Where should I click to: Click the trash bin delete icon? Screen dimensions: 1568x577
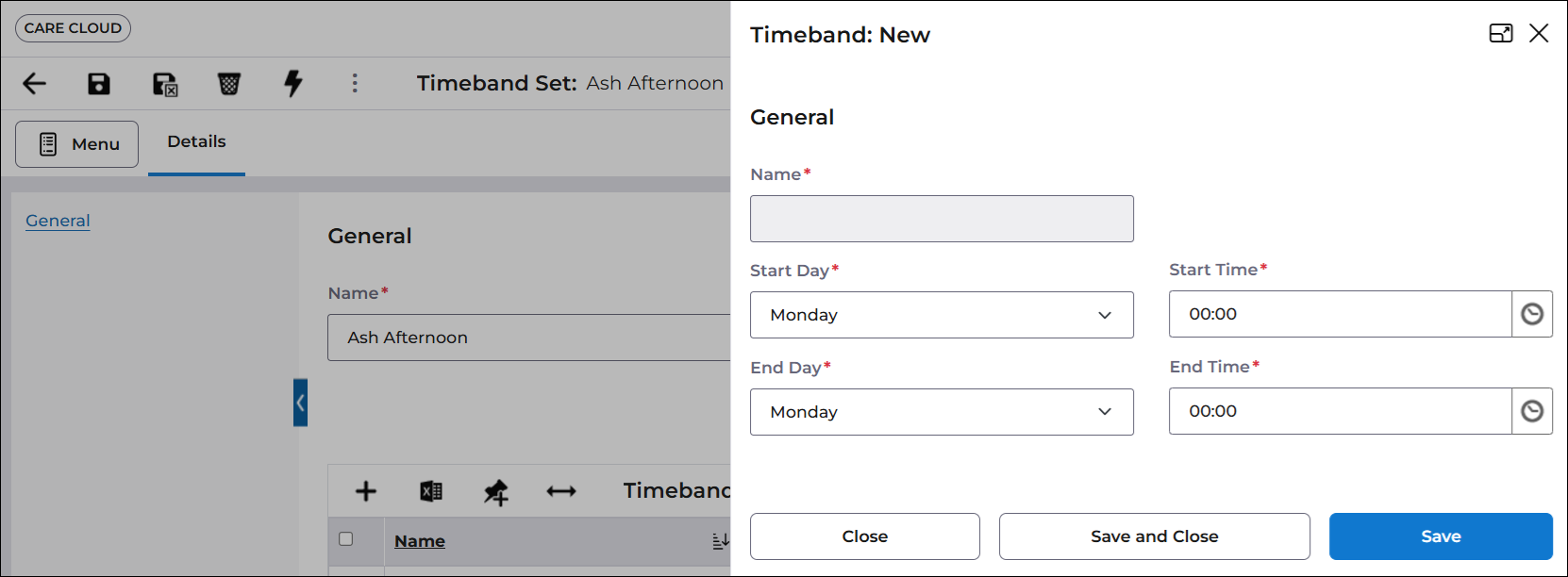(228, 84)
